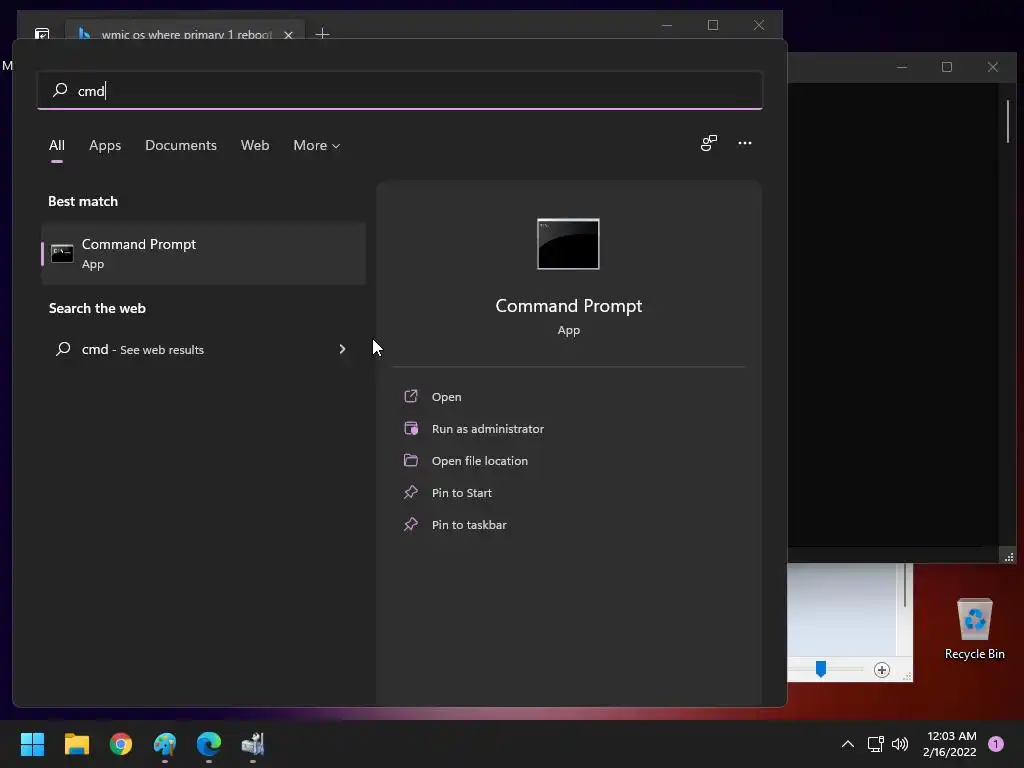Click the Run as administrator shield icon

pos(411,428)
